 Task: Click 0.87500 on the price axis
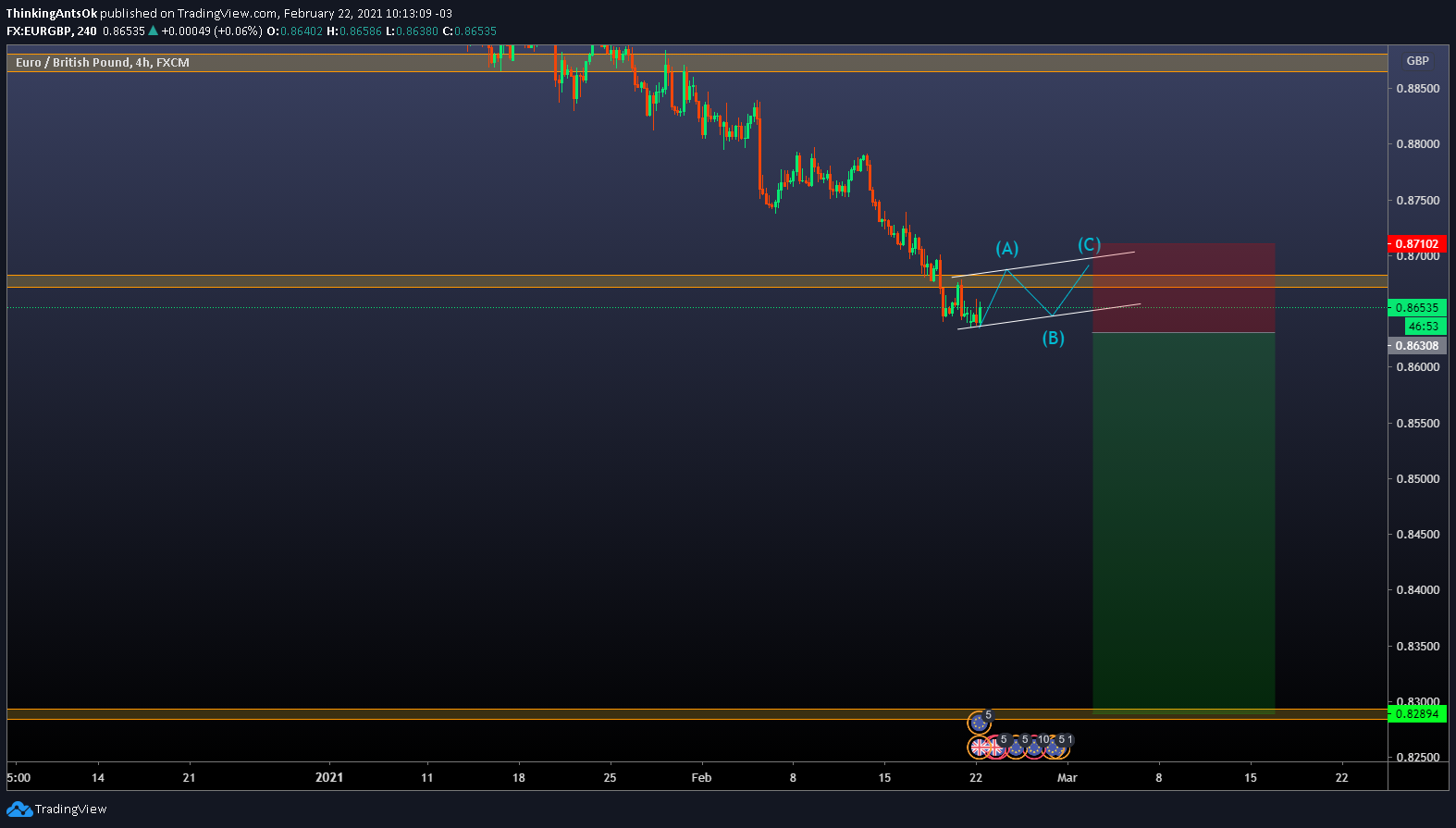pos(1417,201)
